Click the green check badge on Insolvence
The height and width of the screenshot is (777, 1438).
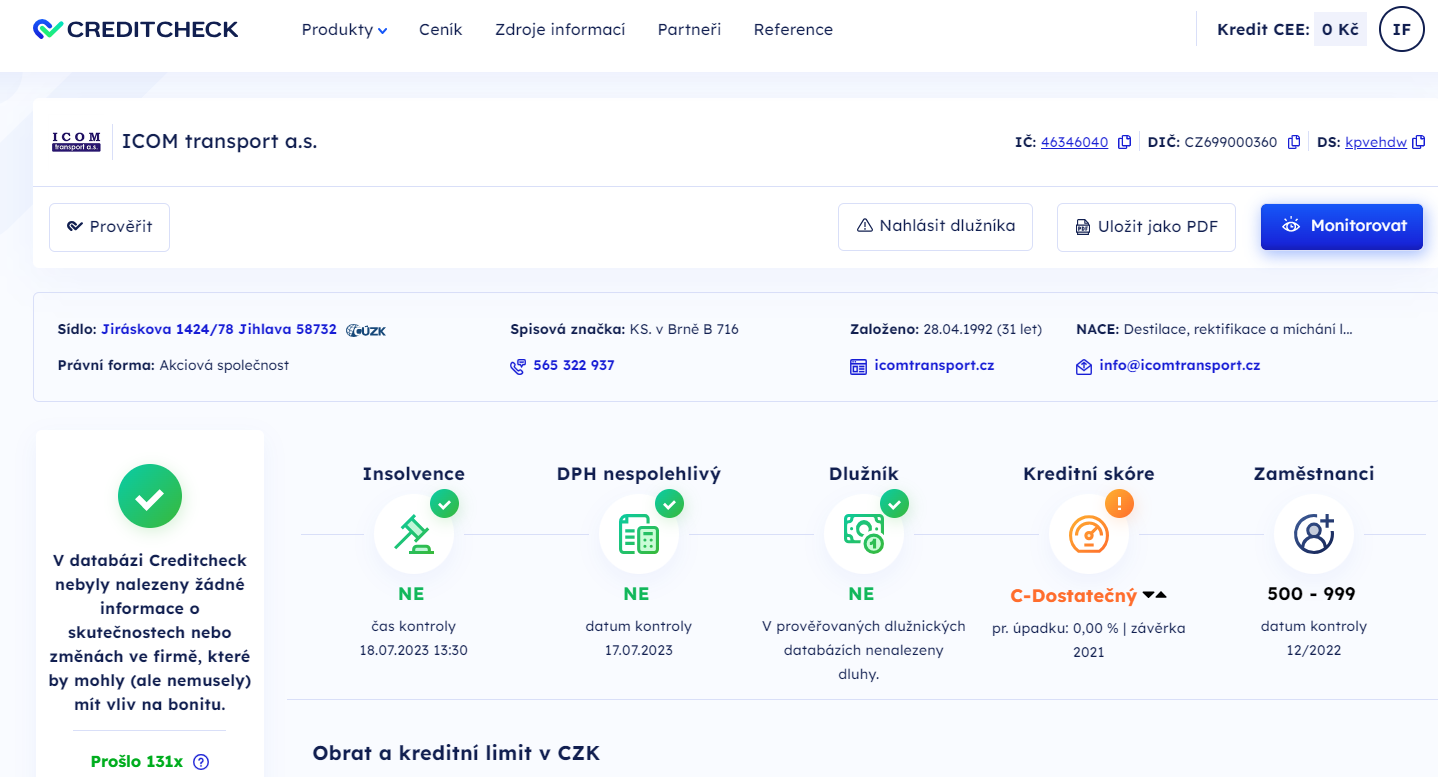point(445,503)
